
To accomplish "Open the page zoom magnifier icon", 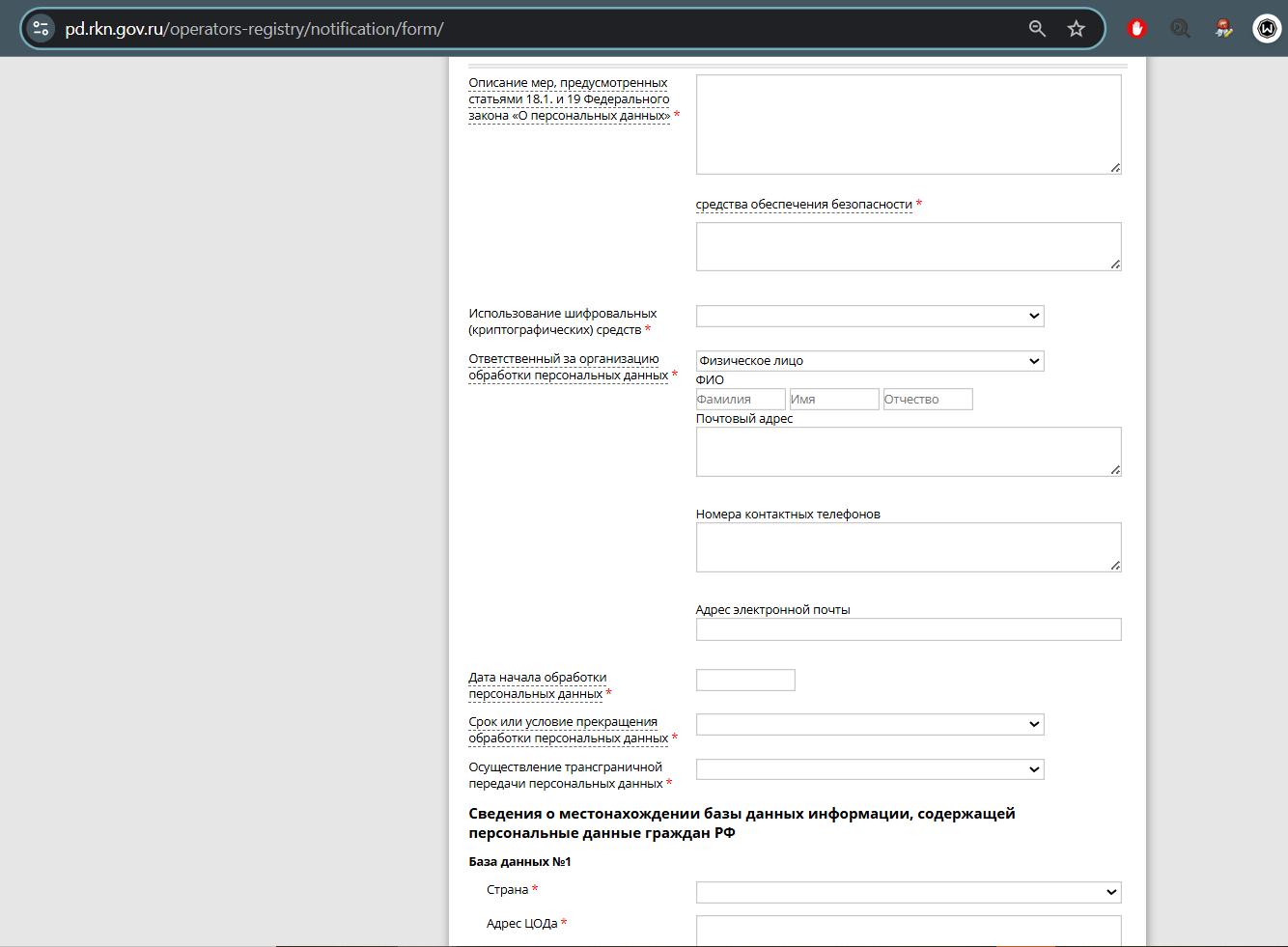I will pyautogui.click(x=1037, y=29).
